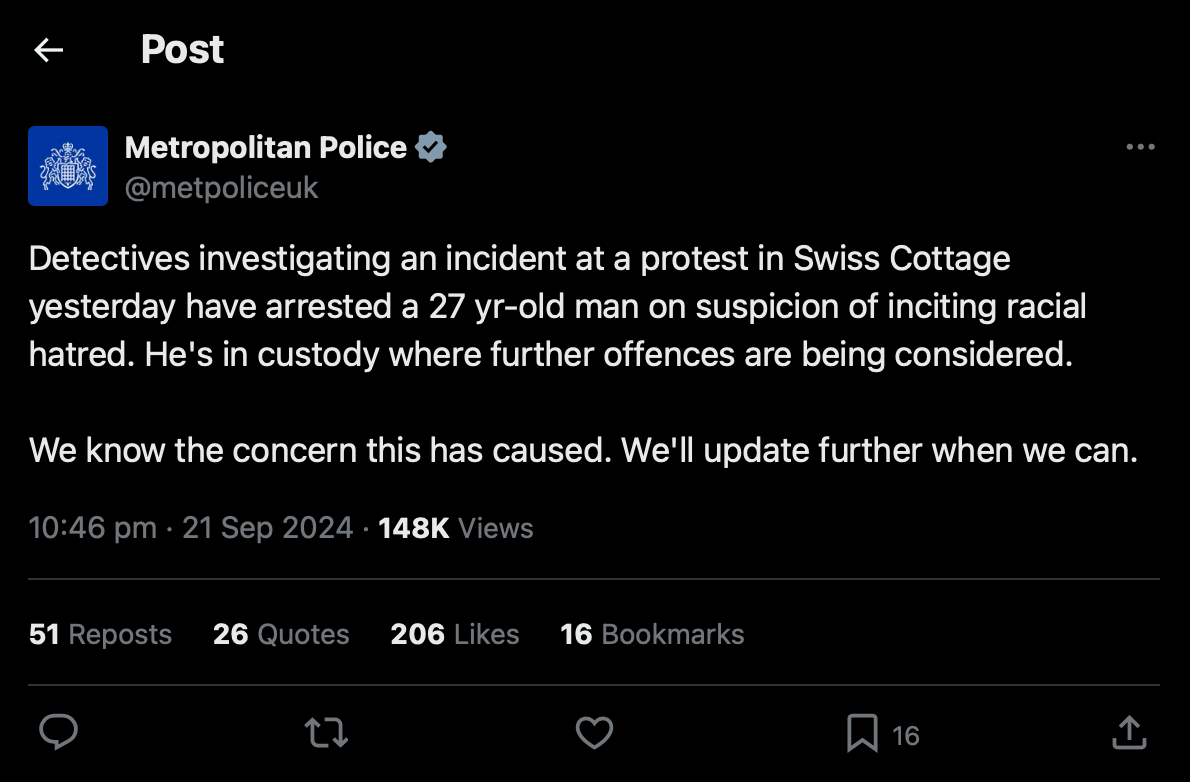Viewport: 1190px width, 782px height.
Task: Repost using the retweet arrows icon
Action: [x=326, y=734]
